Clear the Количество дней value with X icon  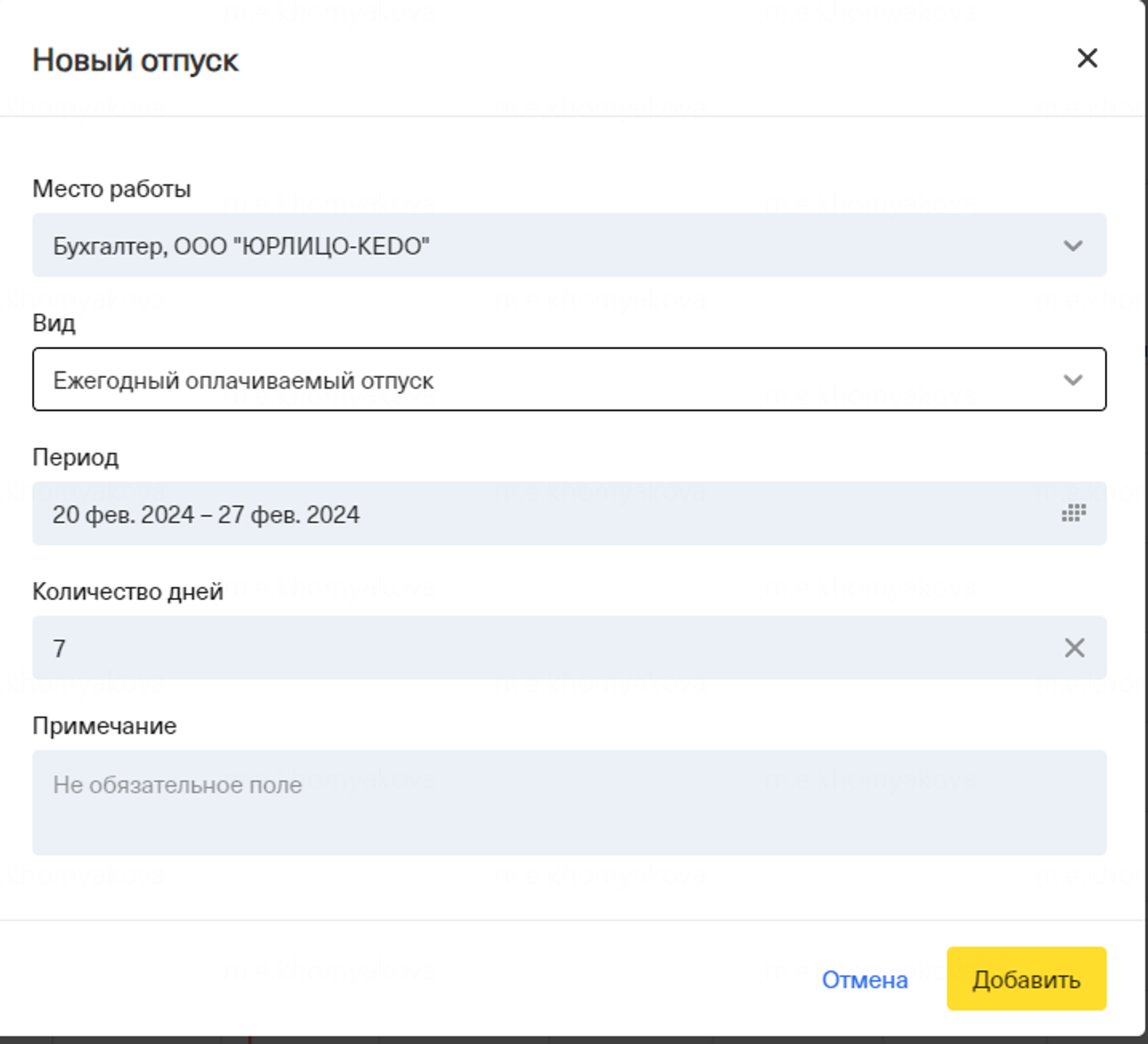pos(1074,648)
